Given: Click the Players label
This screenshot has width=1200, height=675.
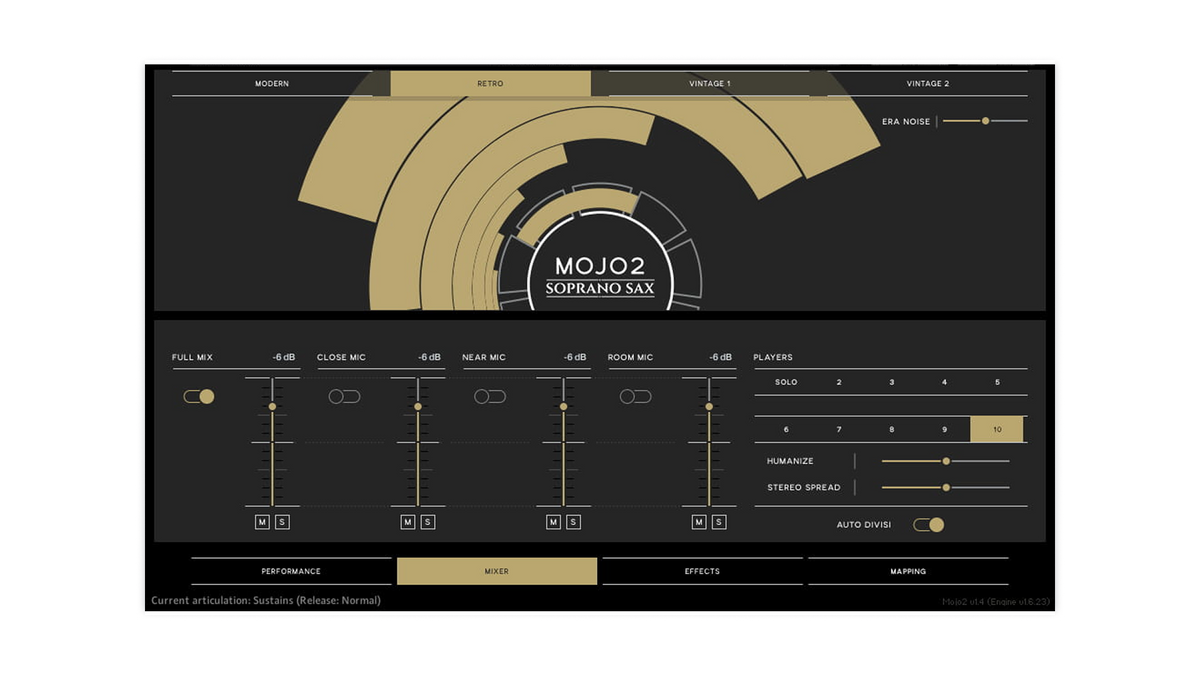Looking at the screenshot, I should (773, 357).
